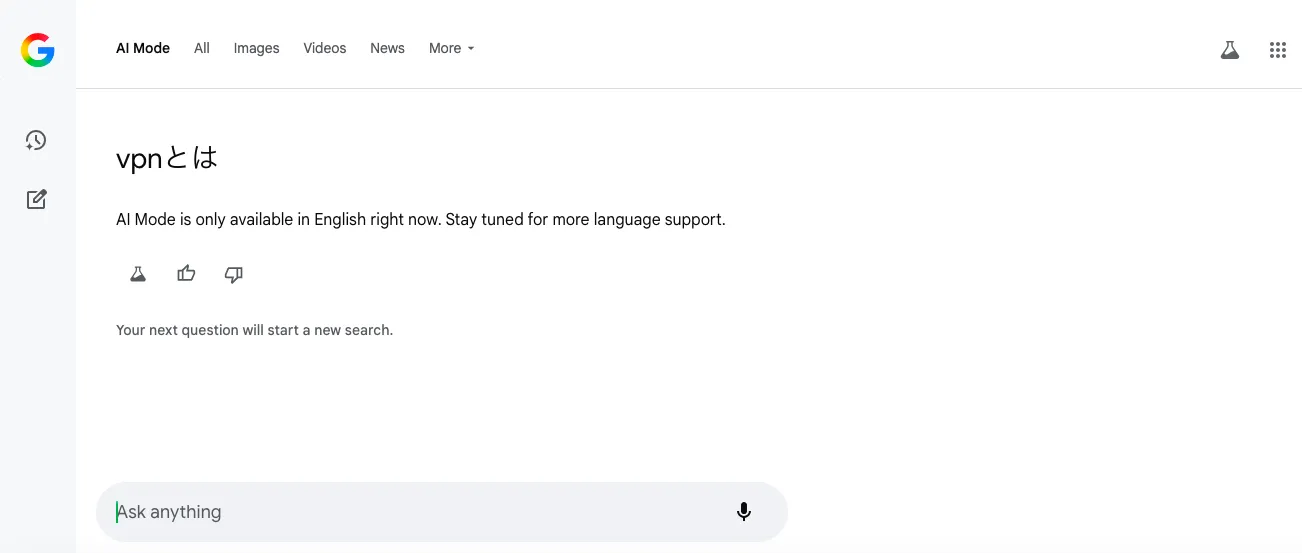Switch to the Images tab
This screenshot has width=1302, height=553.
(x=257, y=48)
